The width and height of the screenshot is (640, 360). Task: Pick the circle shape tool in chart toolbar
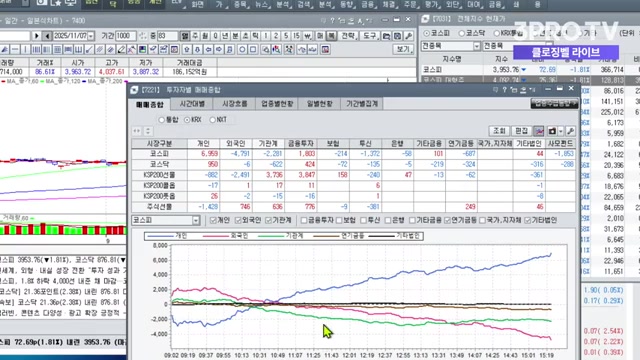click(242, 50)
